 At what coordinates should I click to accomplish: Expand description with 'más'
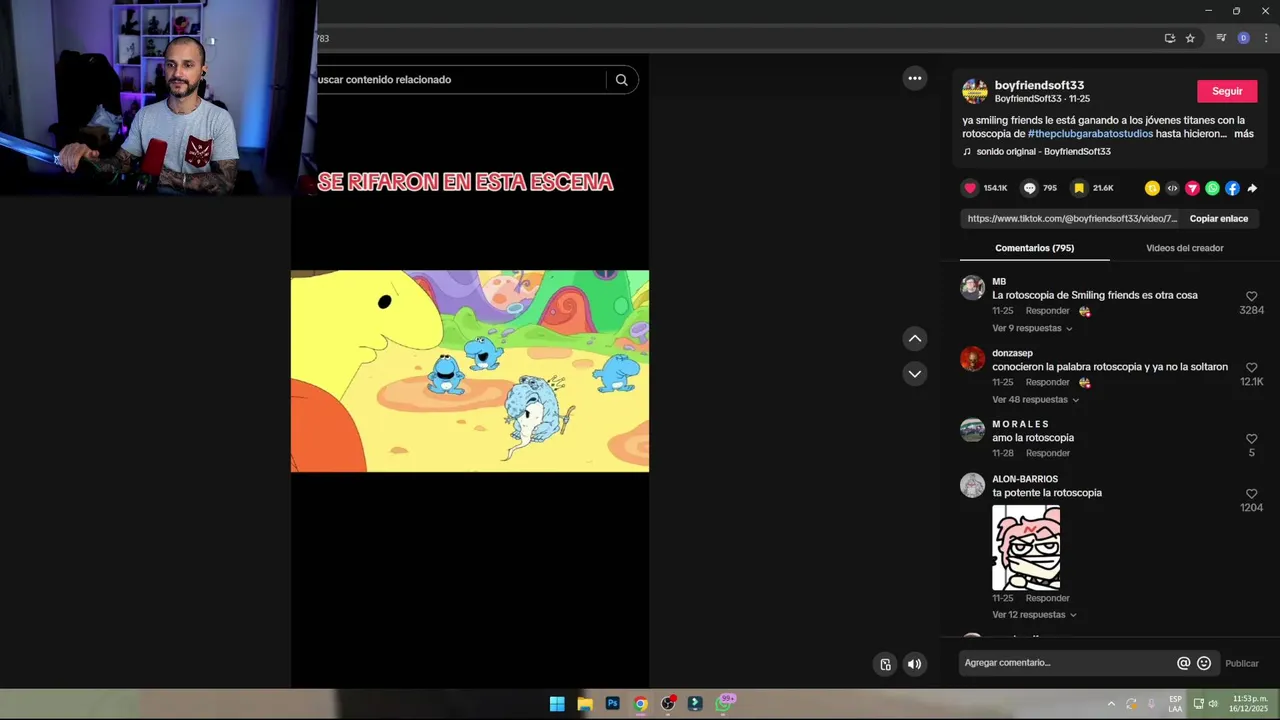pos(1243,134)
